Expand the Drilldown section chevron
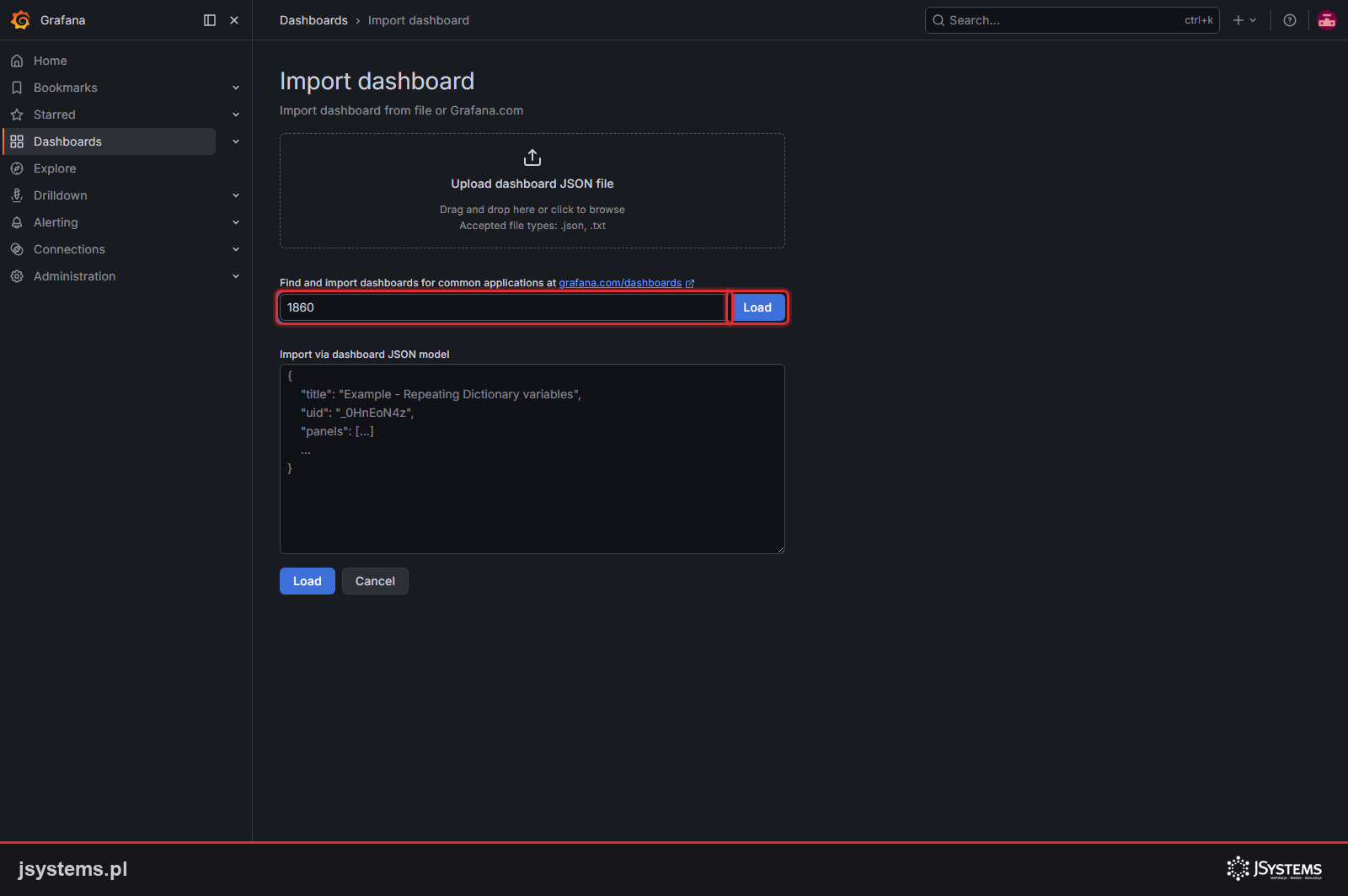Image resolution: width=1348 pixels, height=896 pixels. point(236,195)
